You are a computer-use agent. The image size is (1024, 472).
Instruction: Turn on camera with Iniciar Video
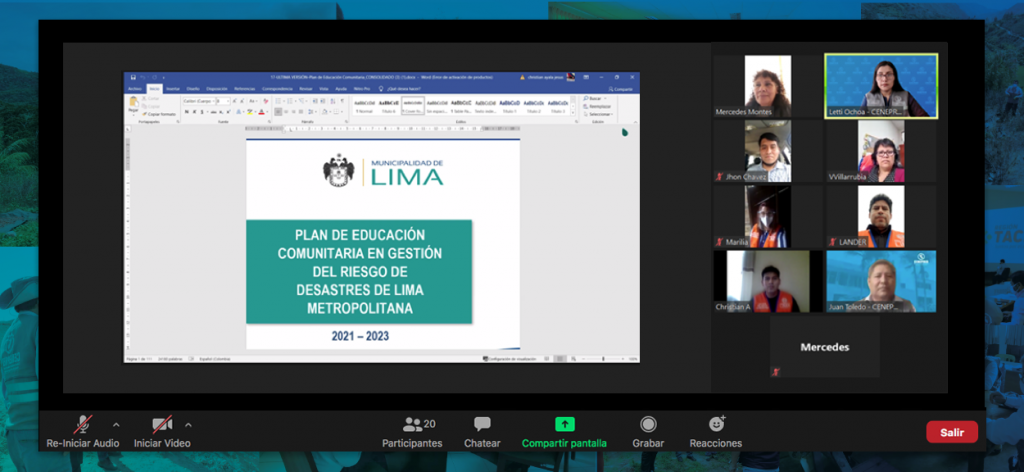[x=162, y=424]
